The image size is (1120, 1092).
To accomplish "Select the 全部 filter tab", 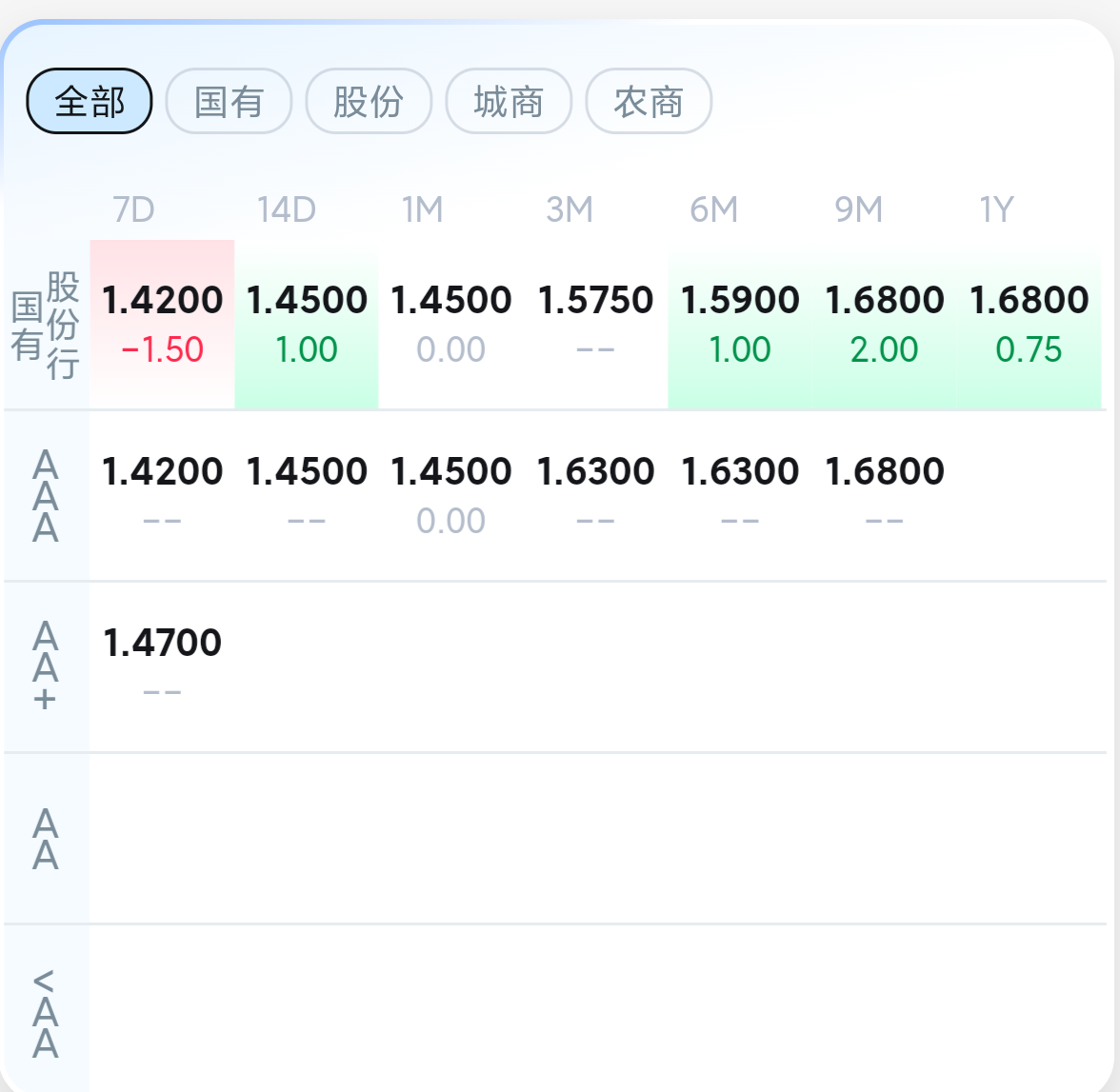I will 90,101.
